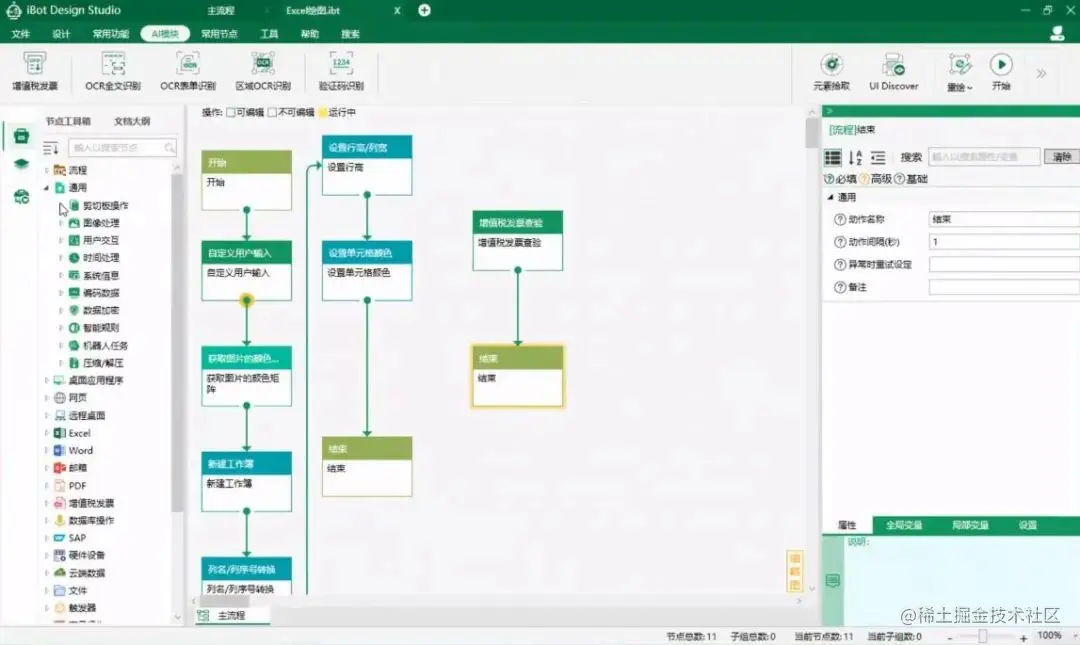Switch to 常用节点 ribbon tab
Image resolution: width=1080 pixels, height=645 pixels.
click(x=219, y=34)
